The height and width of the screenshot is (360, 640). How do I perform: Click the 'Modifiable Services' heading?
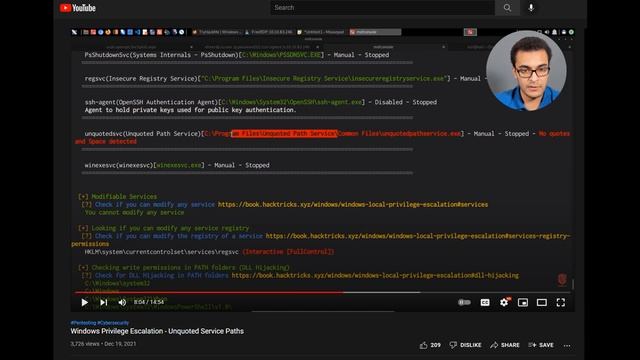[124, 196]
